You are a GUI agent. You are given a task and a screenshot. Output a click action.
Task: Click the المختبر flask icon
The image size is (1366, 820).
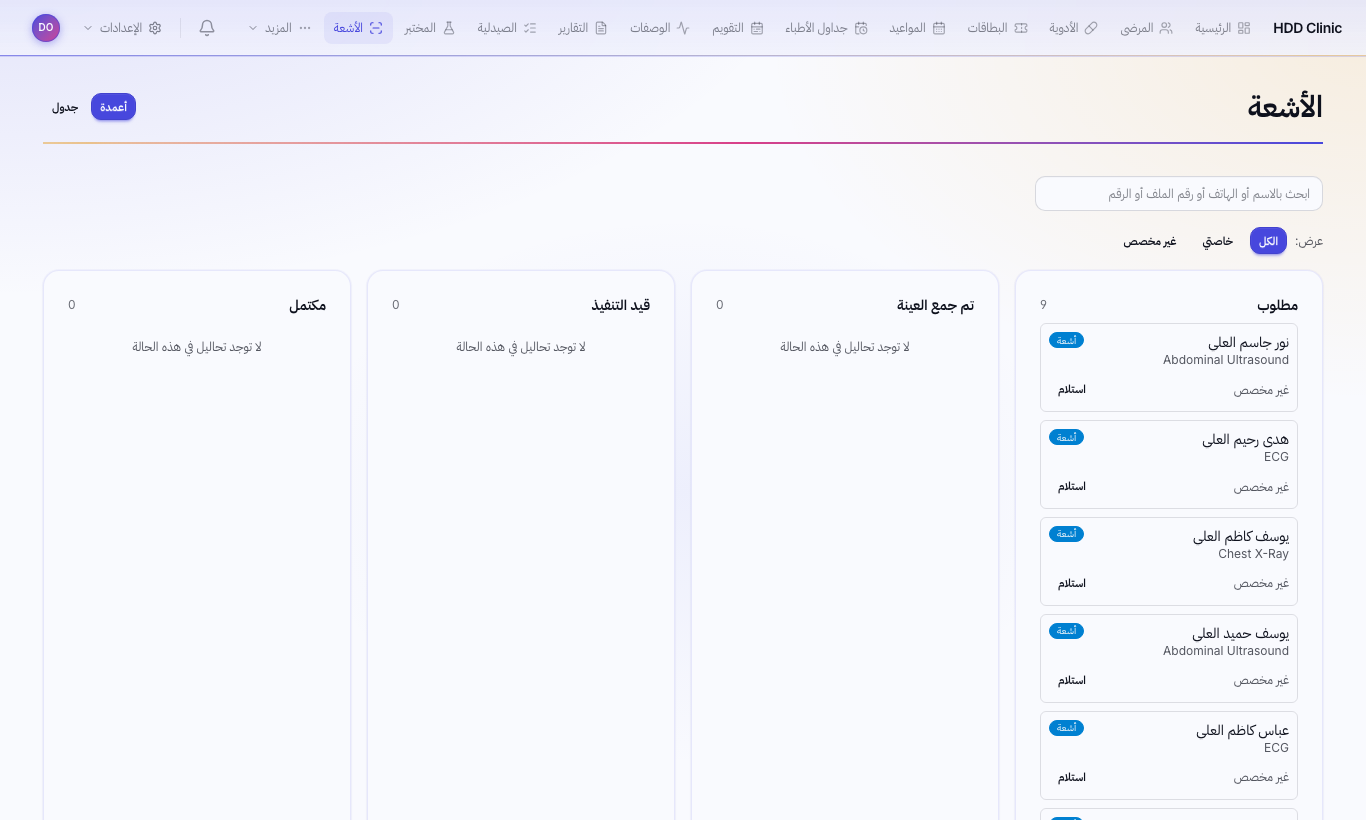(x=449, y=28)
